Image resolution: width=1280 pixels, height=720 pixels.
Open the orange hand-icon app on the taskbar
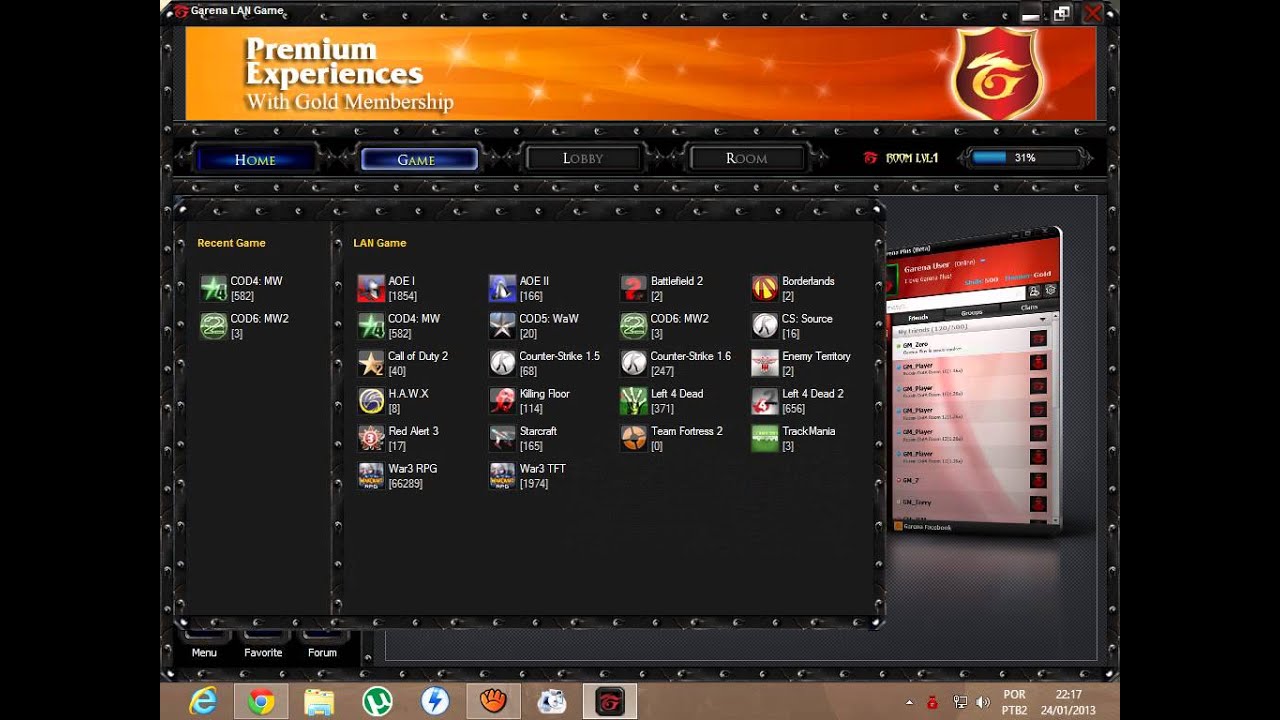tap(493, 702)
